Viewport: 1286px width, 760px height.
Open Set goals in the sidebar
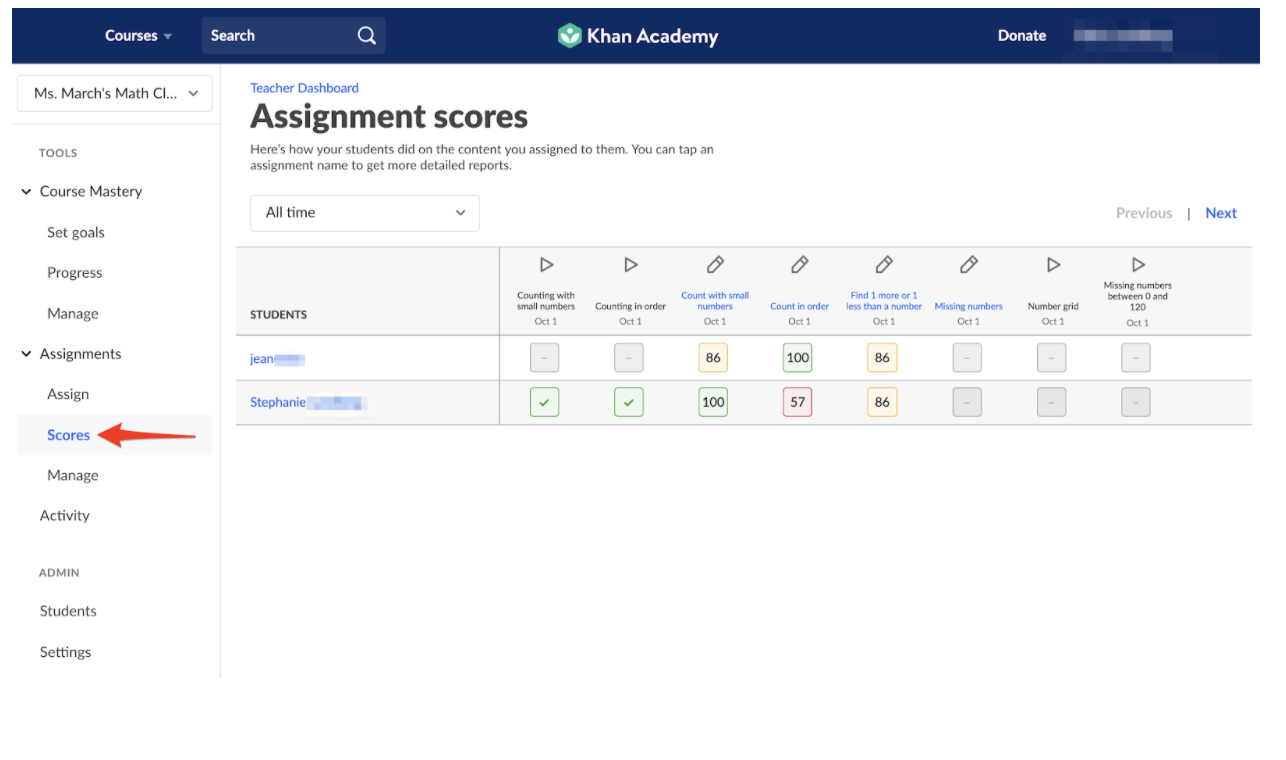(76, 233)
